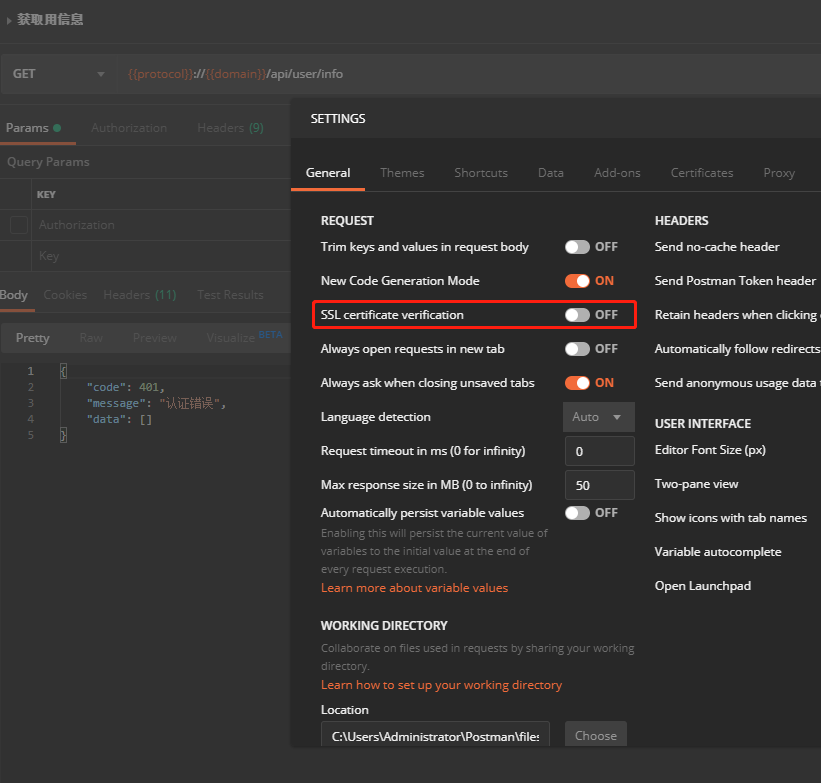Expand the 获取用信息 request title arrow
Image resolution: width=821 pixels, height=783 pixels.
[x=9, y=20]
